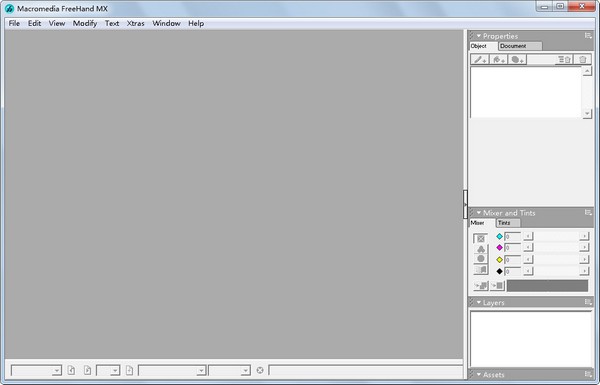Select the CMYK mixer mode icon

click(x=481, y=238)
